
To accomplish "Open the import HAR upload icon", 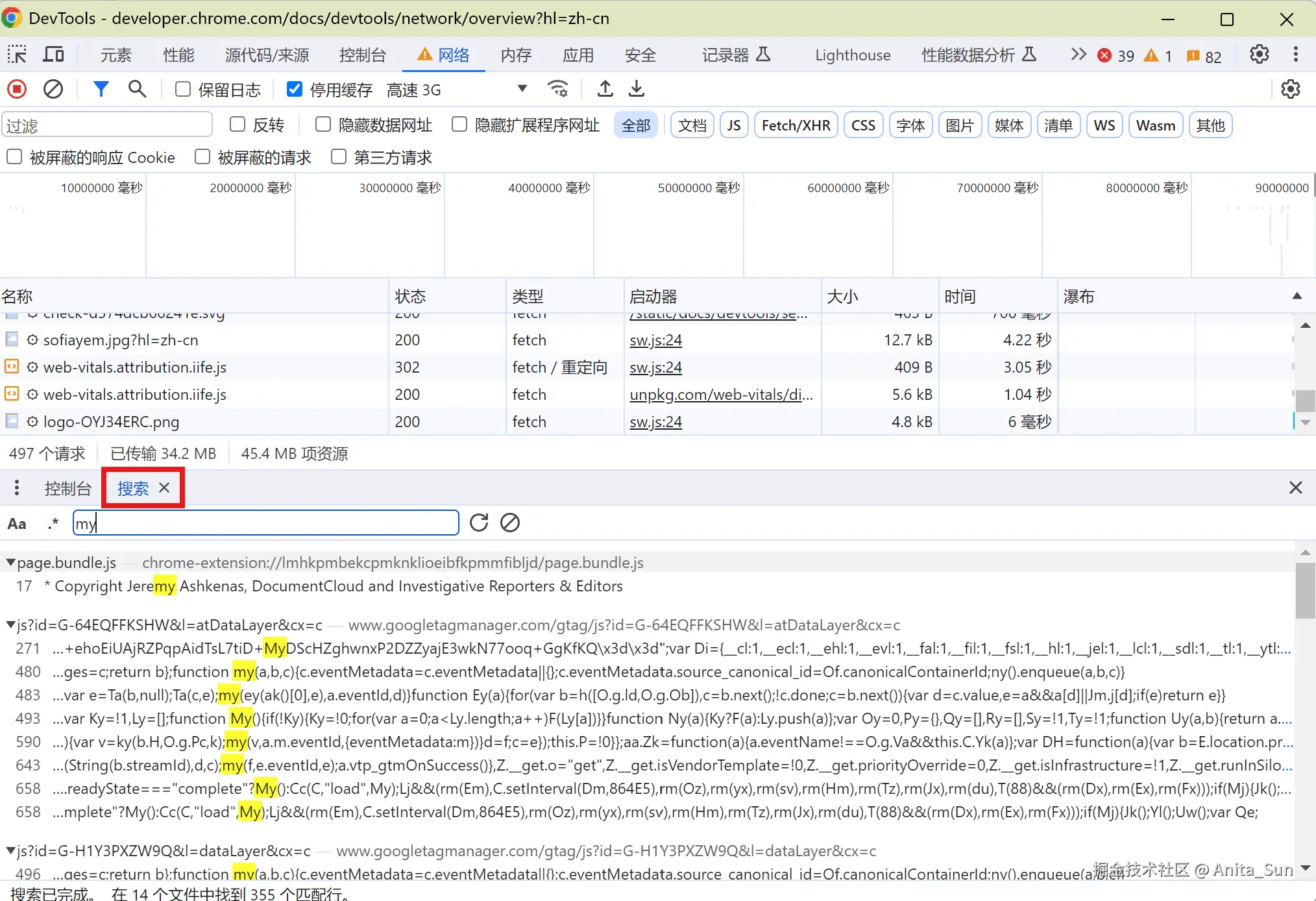I will (605, 89).
